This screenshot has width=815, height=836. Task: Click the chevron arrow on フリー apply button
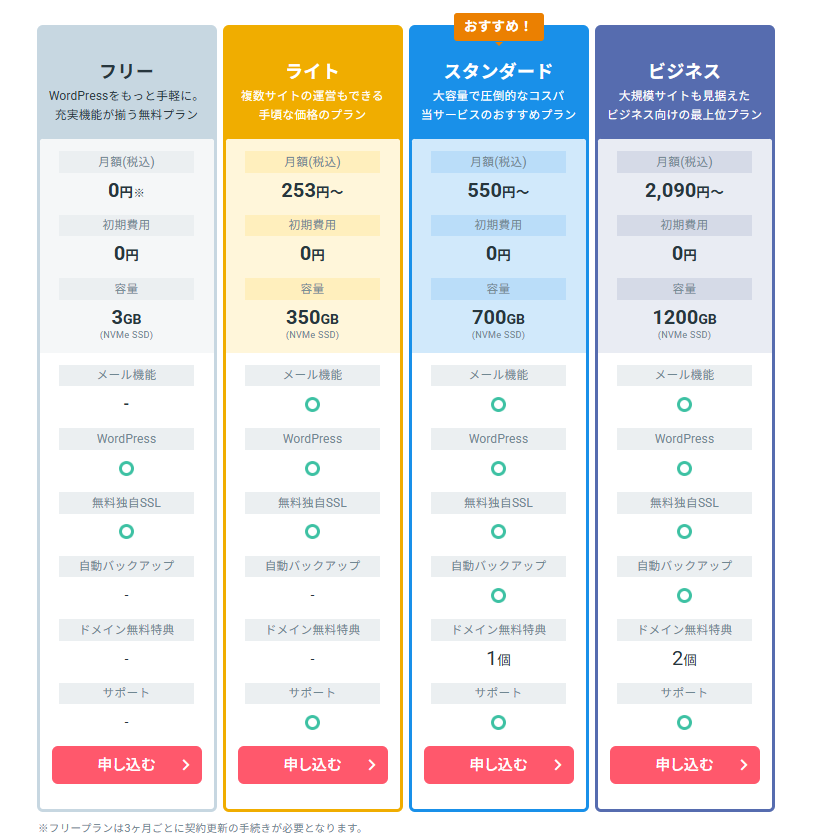pos(186,765)
